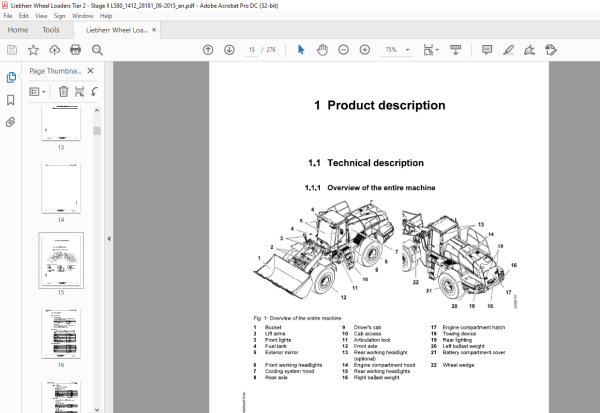Go to the previous page
Screen dimensions: 600x413
pyautogui.click(x=208, y=50)
